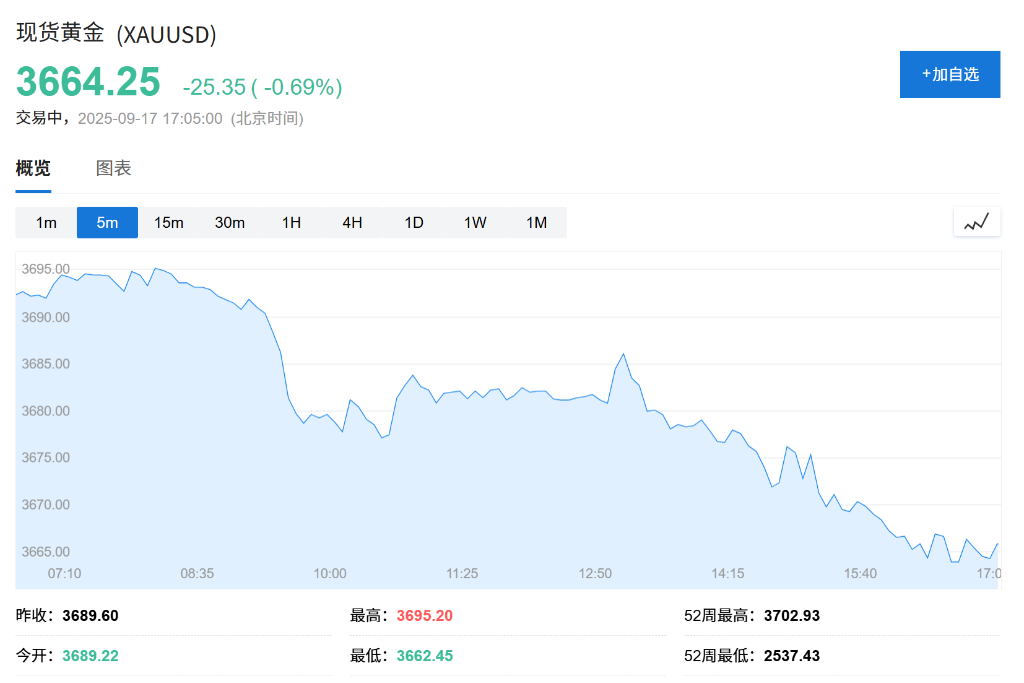Pick the 4H timeframe
The image size is (1024, 683).
point(352,222)
